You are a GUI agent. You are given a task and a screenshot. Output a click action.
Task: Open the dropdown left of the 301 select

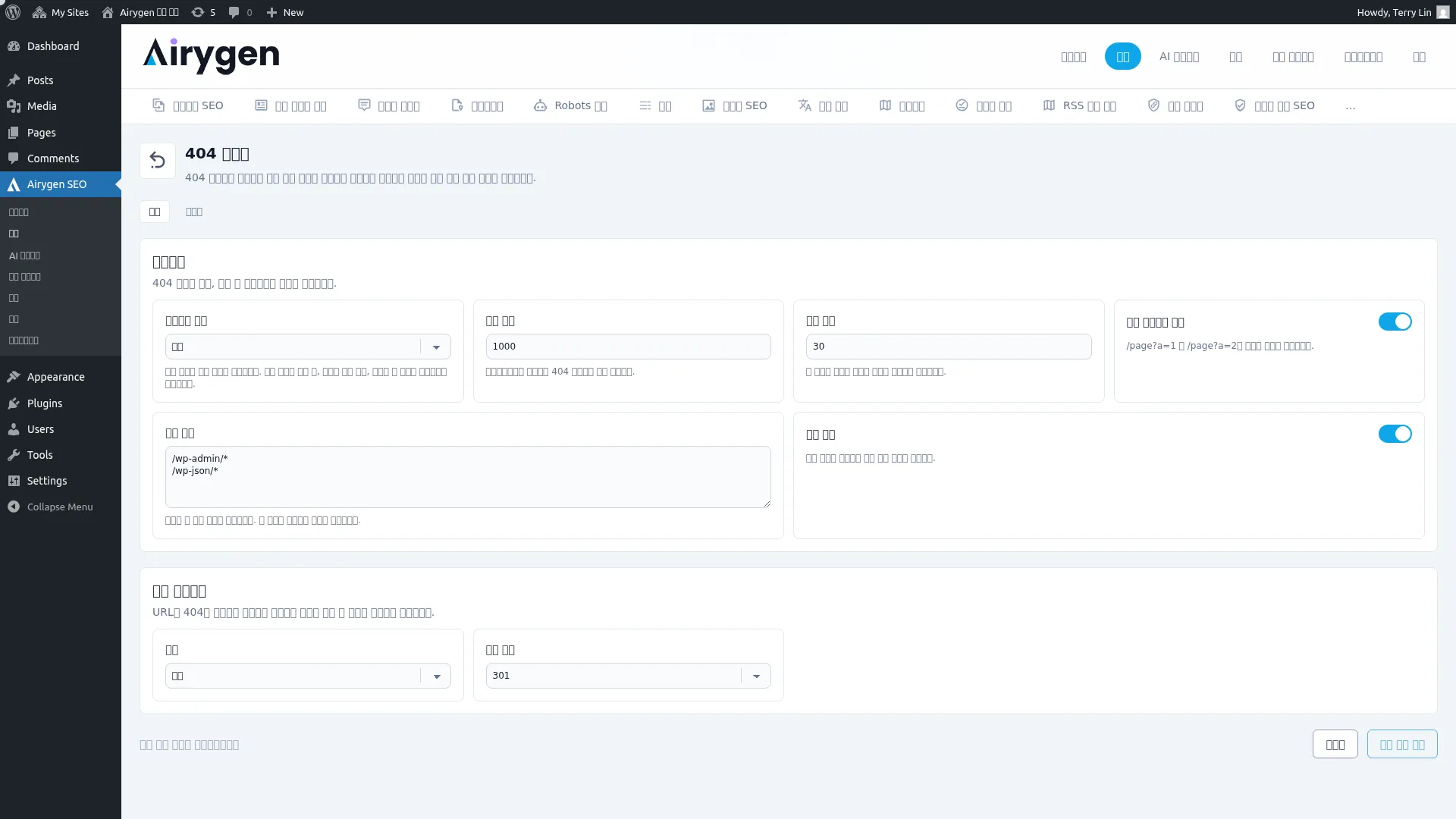(x=308, y=676)
